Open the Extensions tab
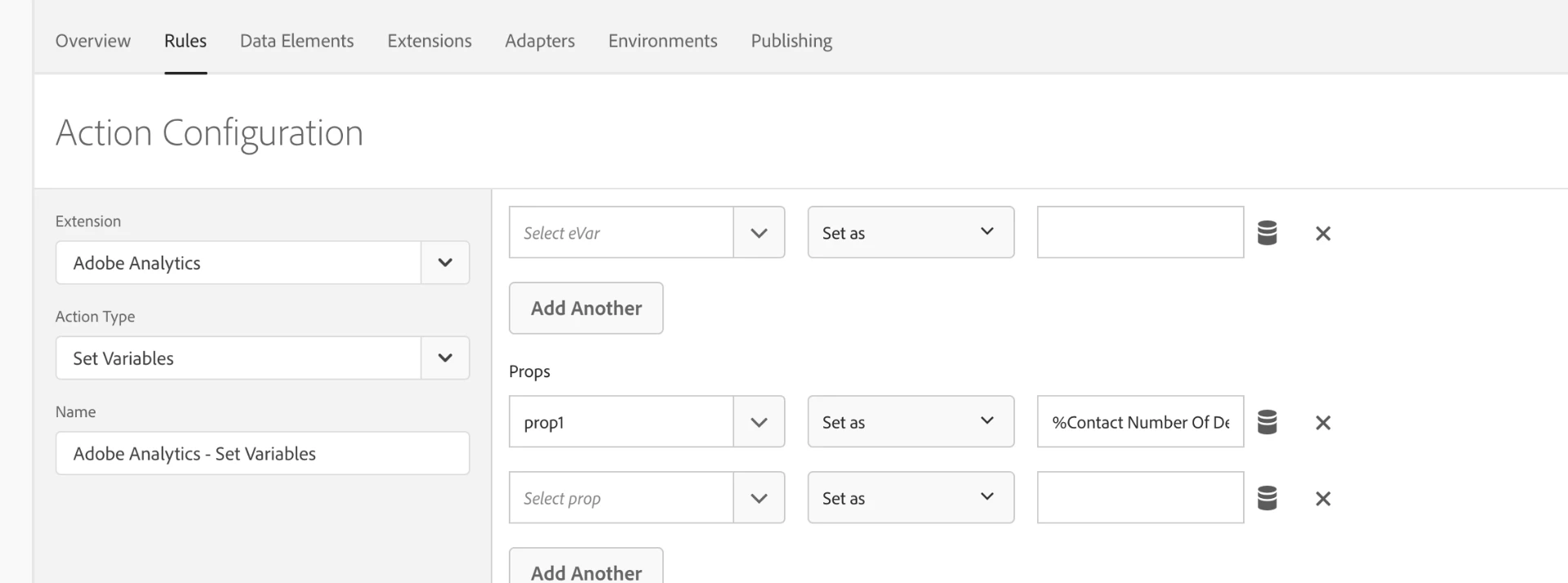1568x583 pixels. point(430,41)
